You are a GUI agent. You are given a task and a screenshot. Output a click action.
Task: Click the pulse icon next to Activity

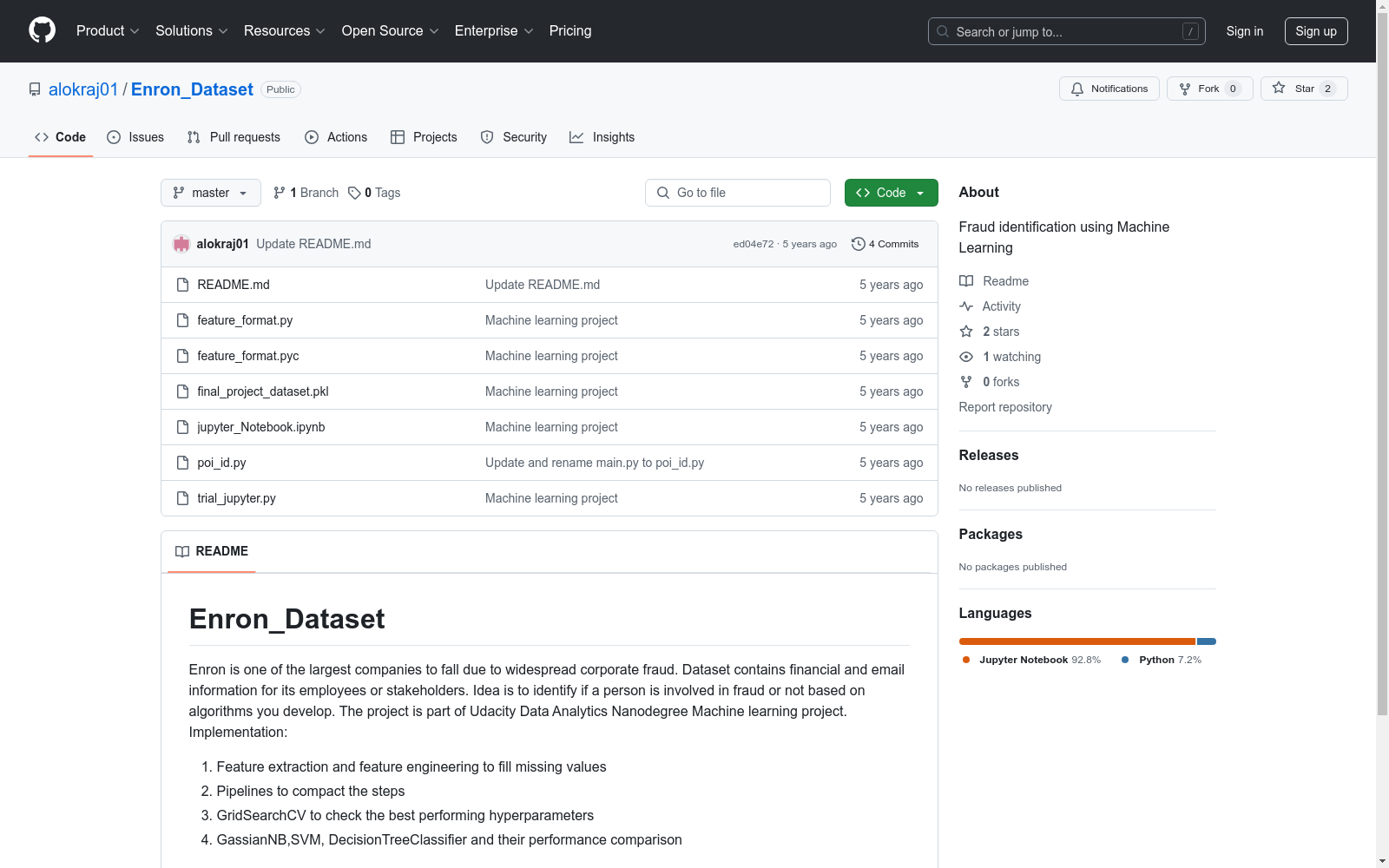point(966,306)
